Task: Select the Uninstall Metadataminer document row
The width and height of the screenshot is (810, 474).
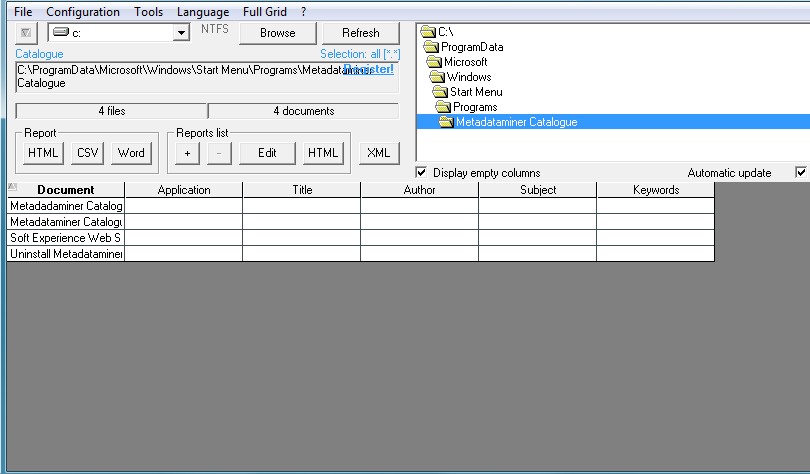Action: [x=66, y=254]
